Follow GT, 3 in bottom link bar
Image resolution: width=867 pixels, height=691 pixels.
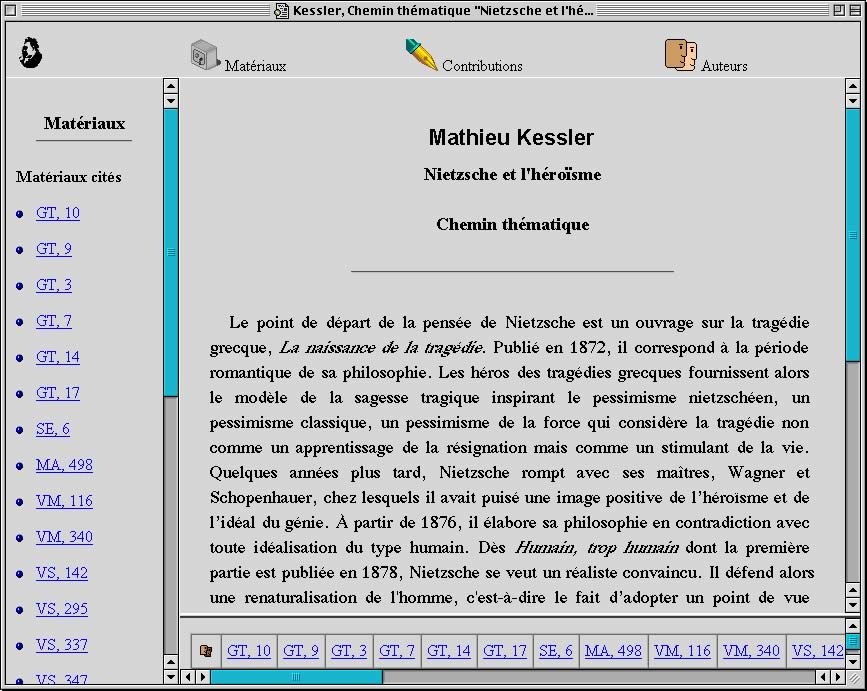pyautogui.click(x=349, y=651)
